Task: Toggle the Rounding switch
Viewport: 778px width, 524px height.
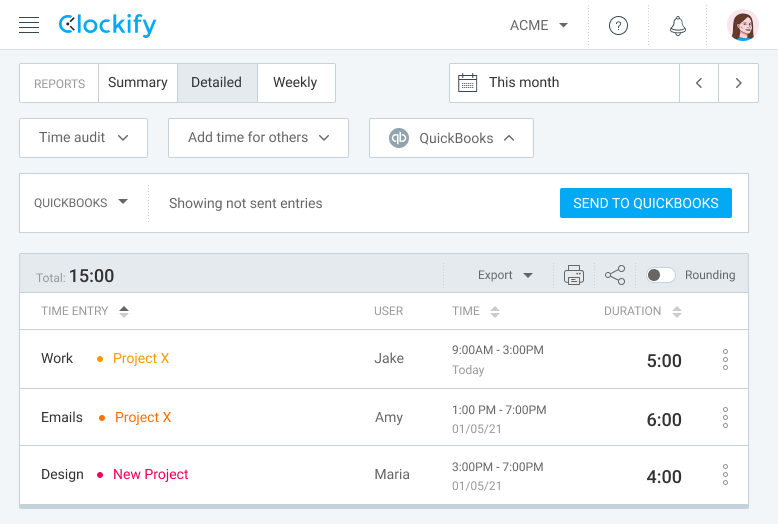Action: click(x=660, y=275)
